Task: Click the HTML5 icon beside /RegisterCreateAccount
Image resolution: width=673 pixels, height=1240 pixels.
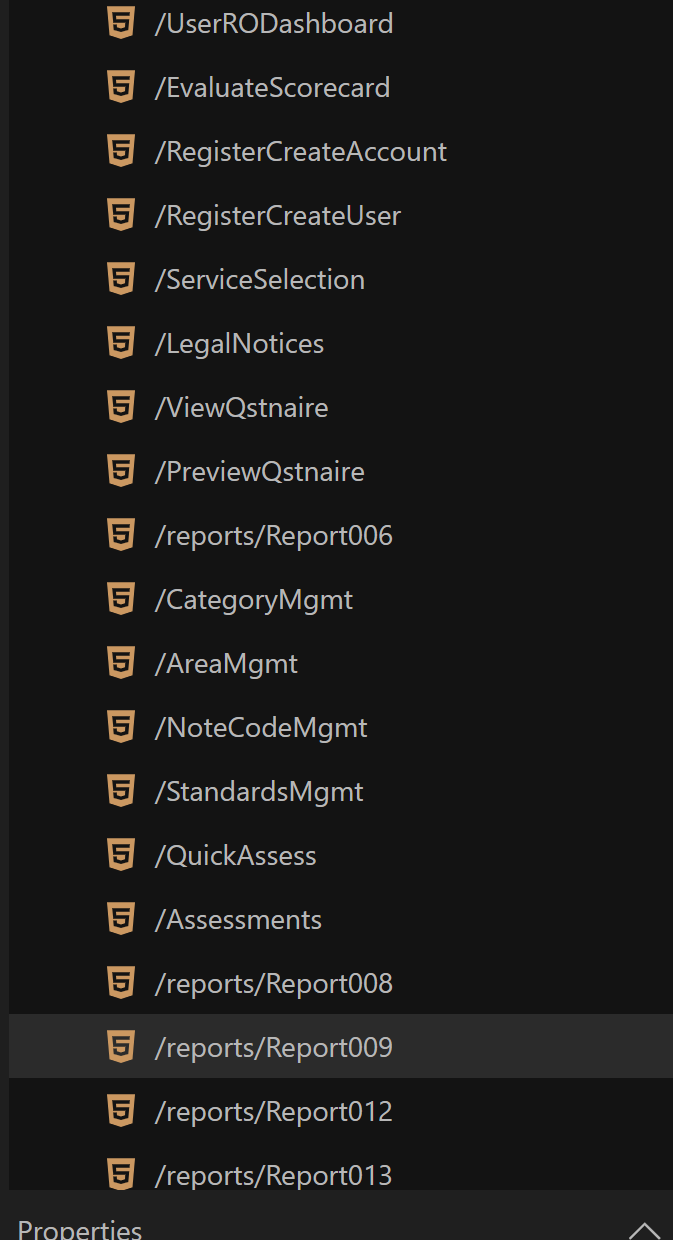Action: 121,152
